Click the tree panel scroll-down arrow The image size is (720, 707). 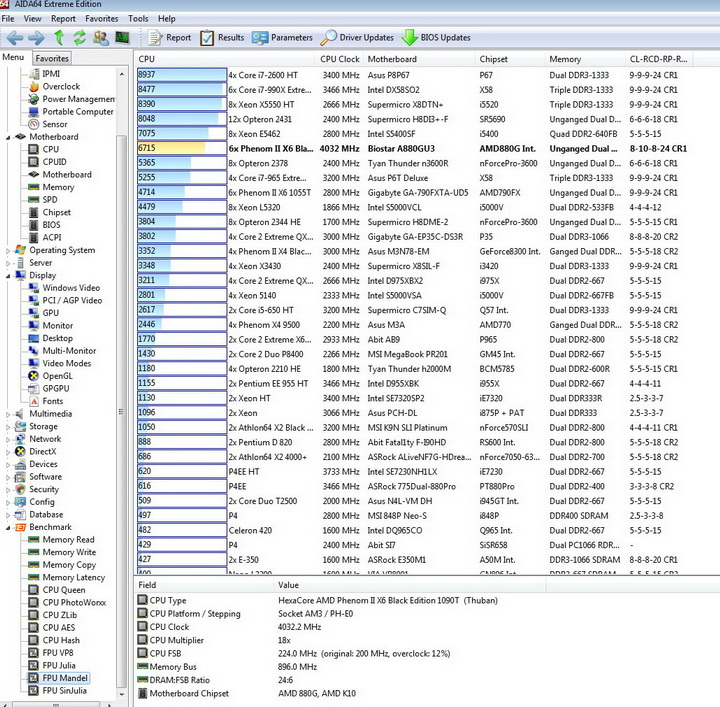pyautogui.click(x=121, y=694)
